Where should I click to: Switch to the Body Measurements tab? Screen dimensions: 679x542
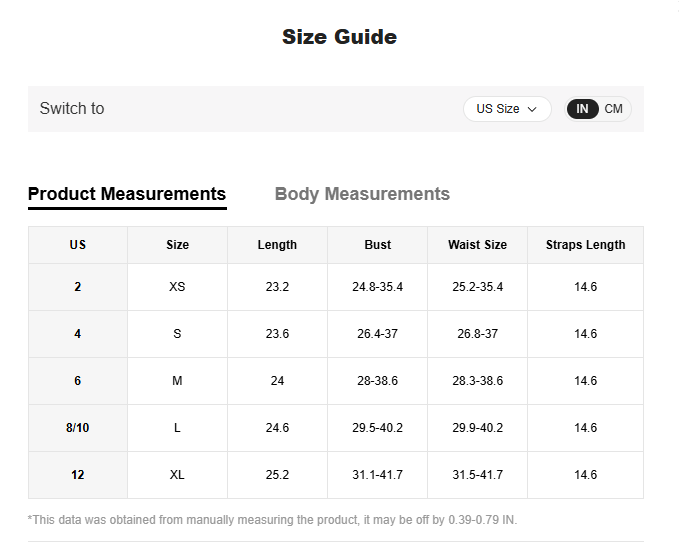click(362, 194)
